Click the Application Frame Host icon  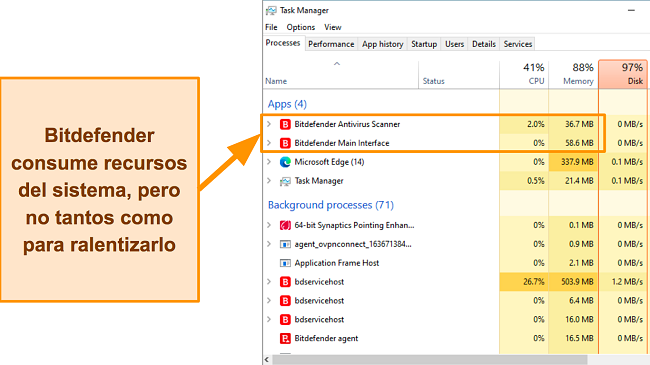285,263
